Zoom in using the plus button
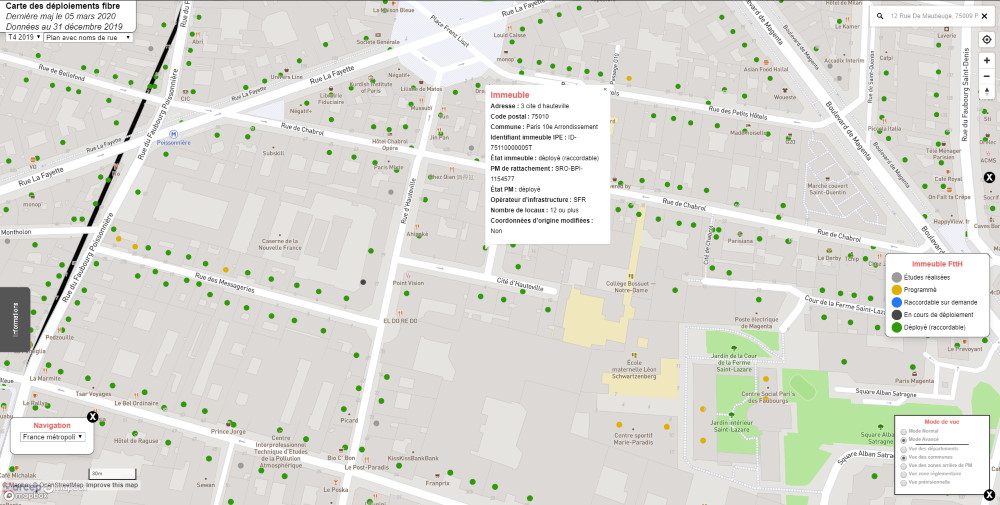This screenshot has height=505, width=1000. click(x=987, y=60)
